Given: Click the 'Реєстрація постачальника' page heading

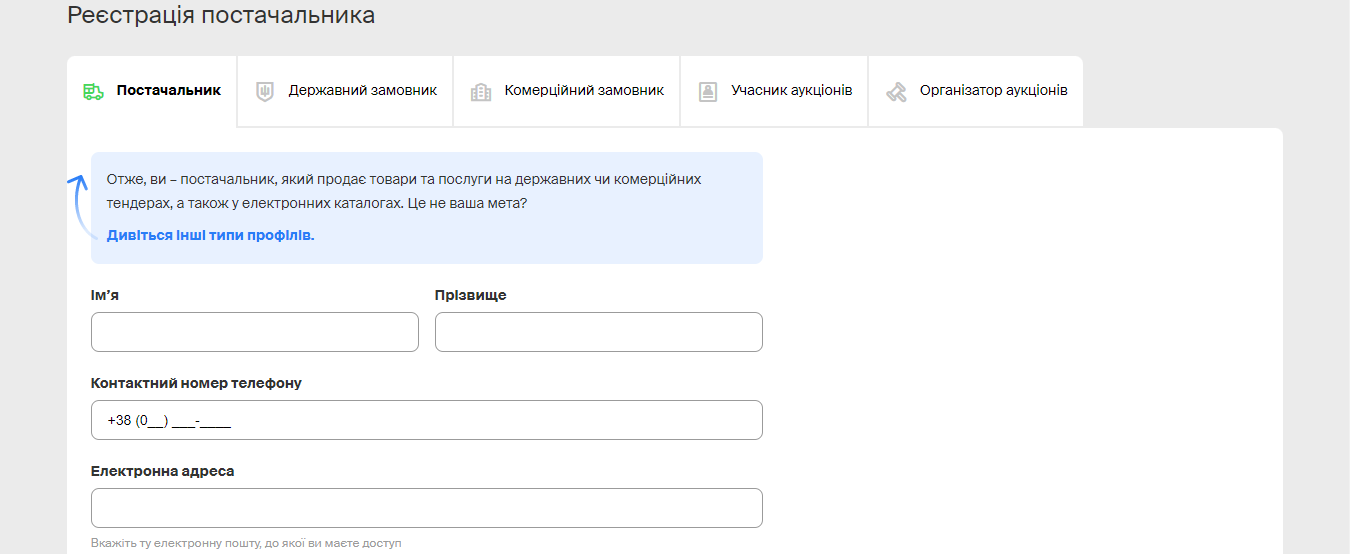Looking at the screenshot, I should 221,15.
